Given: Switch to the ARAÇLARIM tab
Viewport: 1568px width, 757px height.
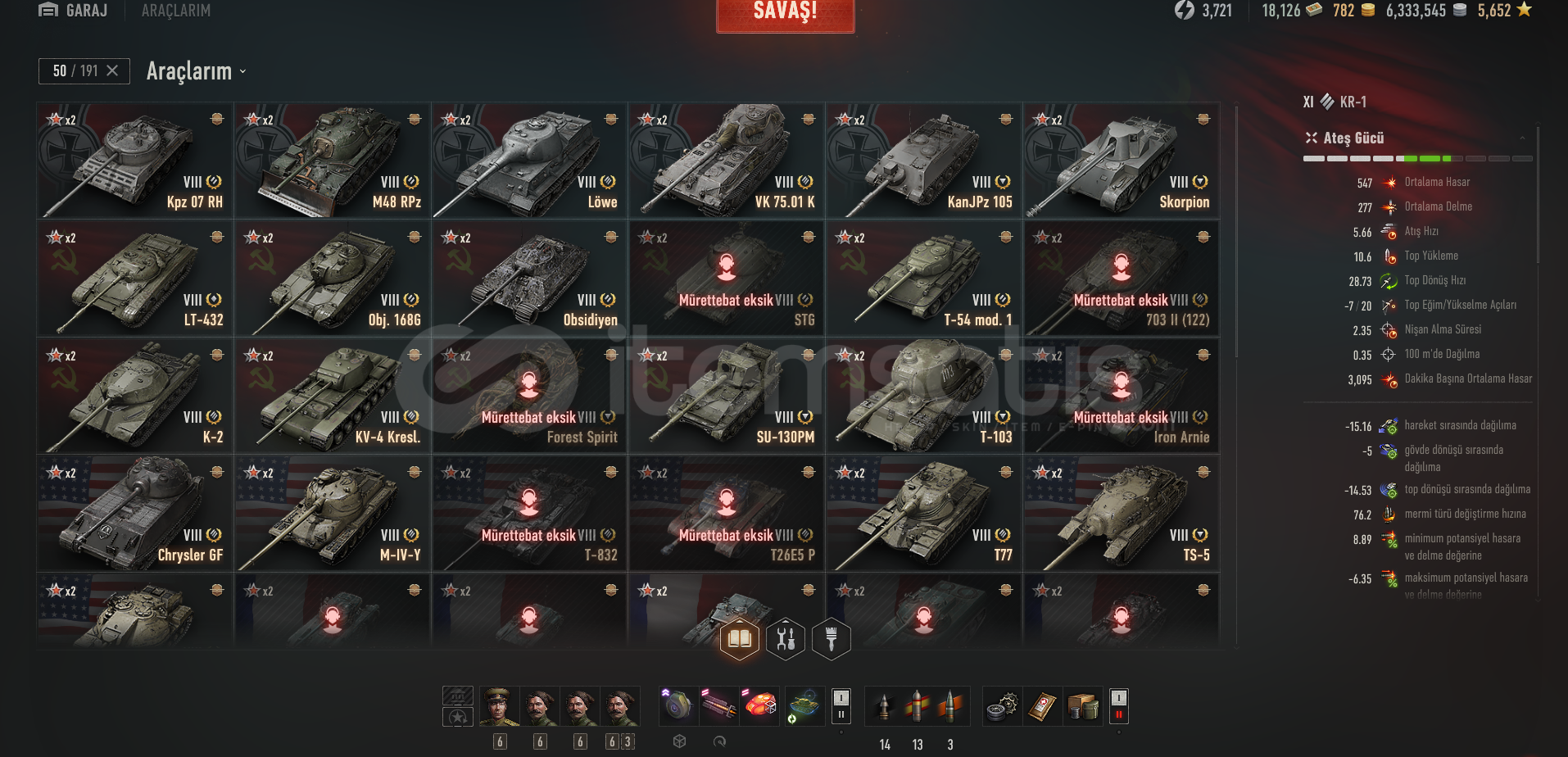Looking at the screenshot, I should 176,10.
